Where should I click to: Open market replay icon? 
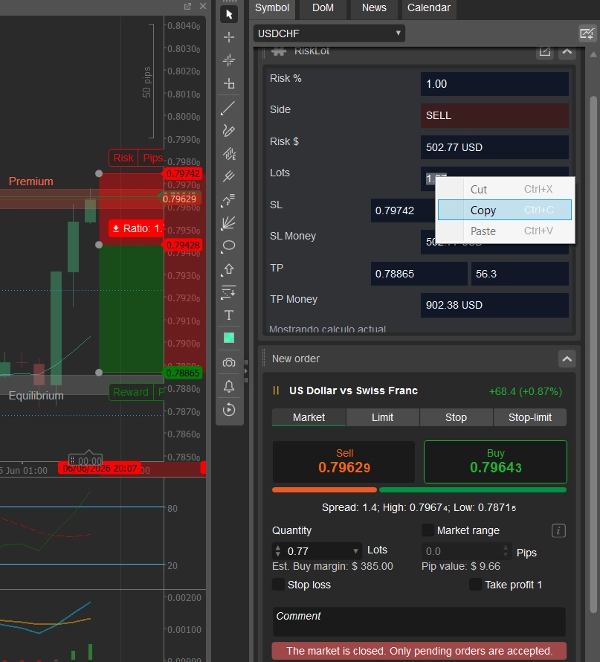pyautogui.click(x=229, y=409)
